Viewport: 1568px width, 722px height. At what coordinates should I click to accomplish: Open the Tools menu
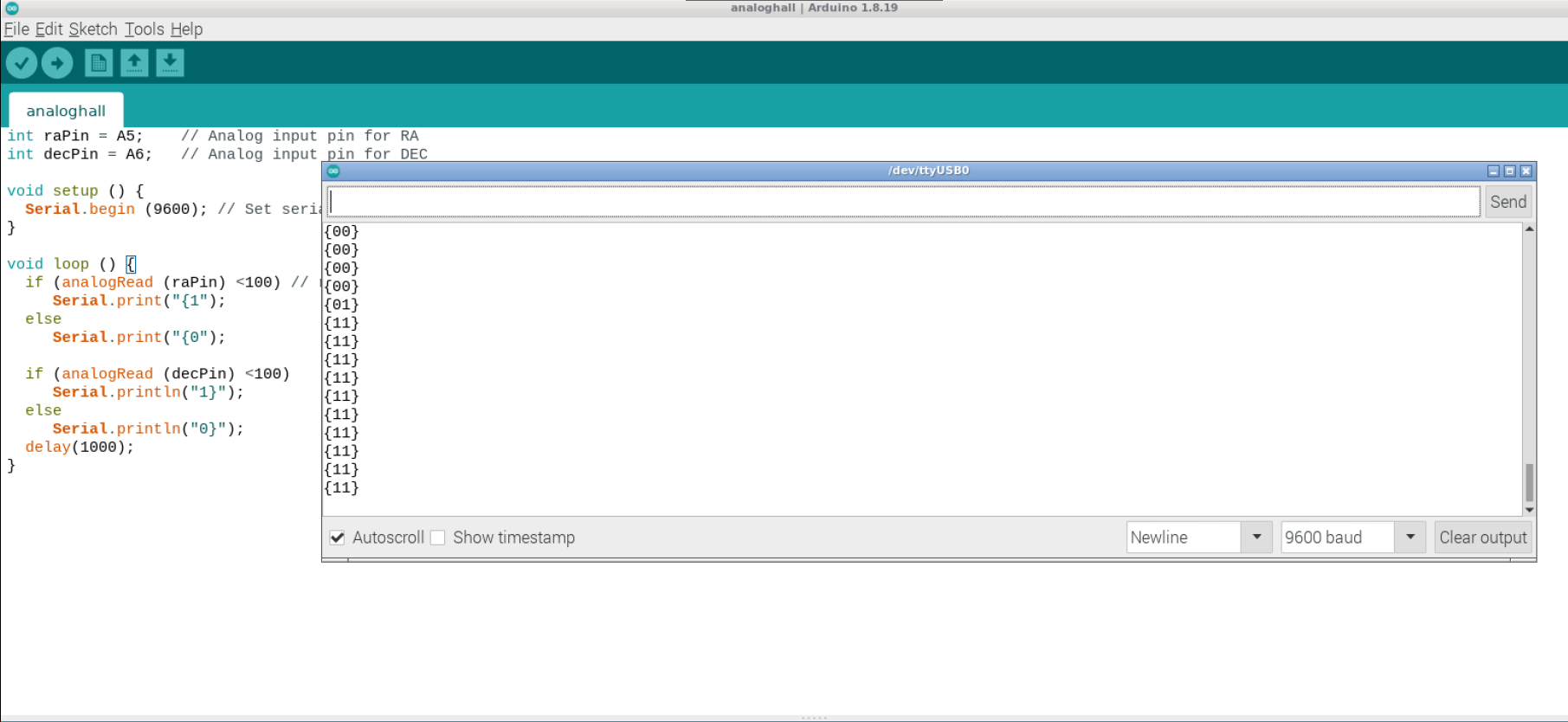[x=144, y=29]
